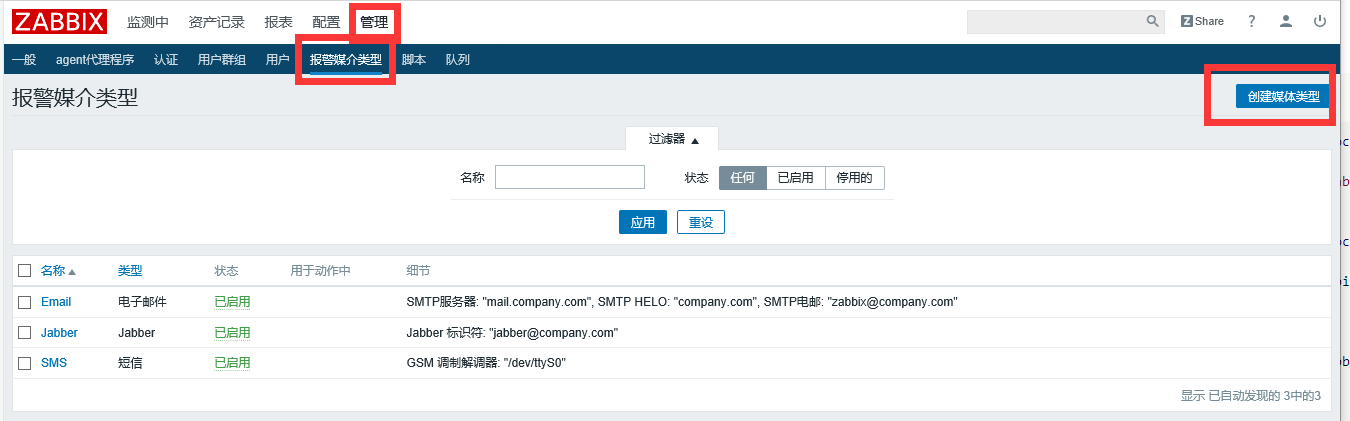Sort the table by 类型 column

130,271
